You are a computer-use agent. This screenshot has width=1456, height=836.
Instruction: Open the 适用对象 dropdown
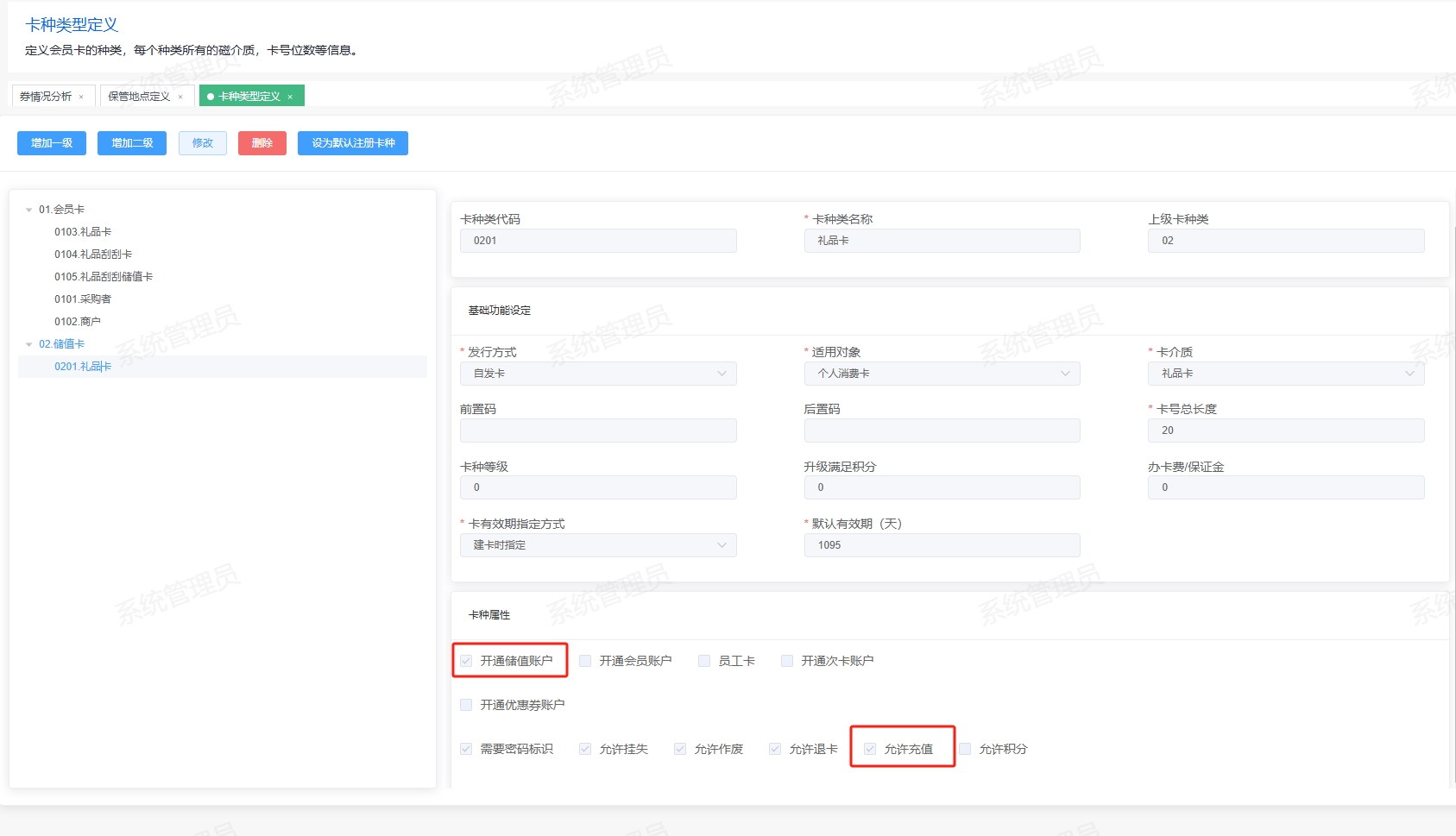click(942, 374)
